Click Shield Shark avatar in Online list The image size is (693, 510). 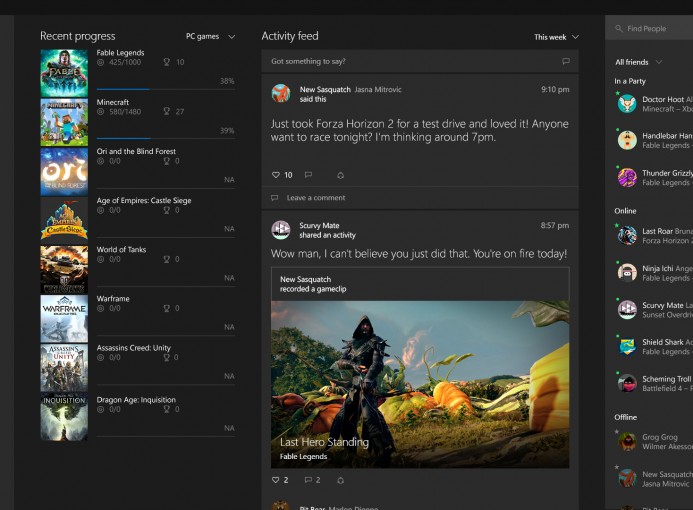(x=627, y=346)
